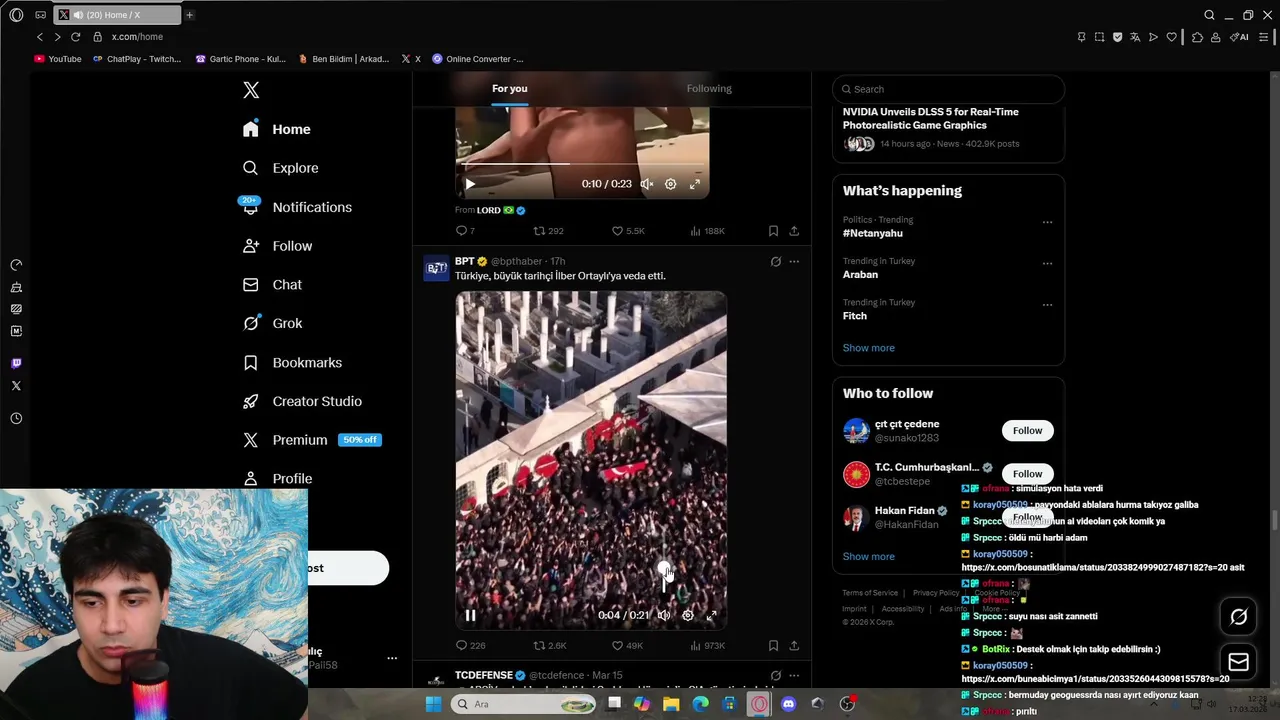Viewport: 1280px width, 720px height.
Task: Click the Windows Start button
Action: pos(433,704)
